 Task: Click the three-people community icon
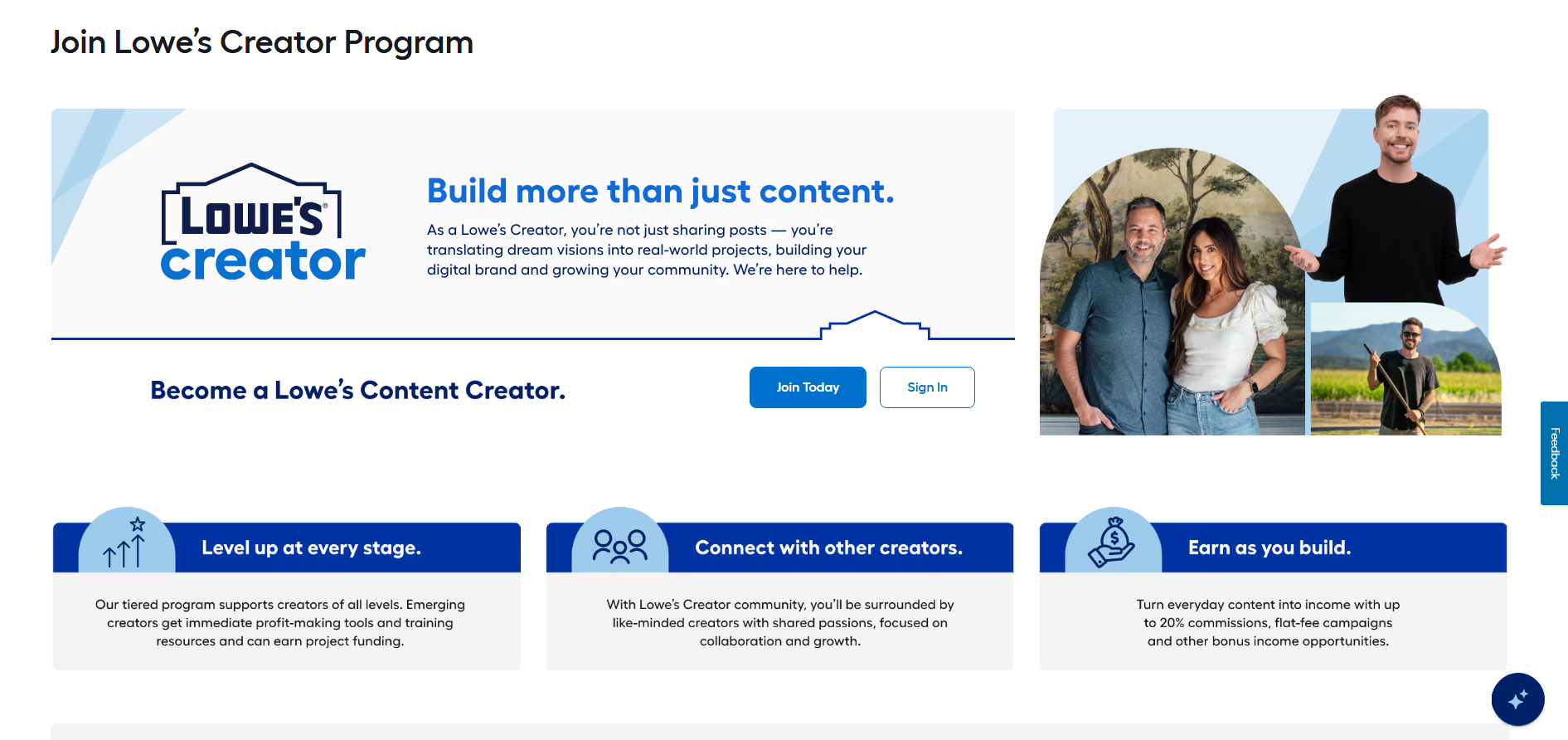(x=619, y=546)
